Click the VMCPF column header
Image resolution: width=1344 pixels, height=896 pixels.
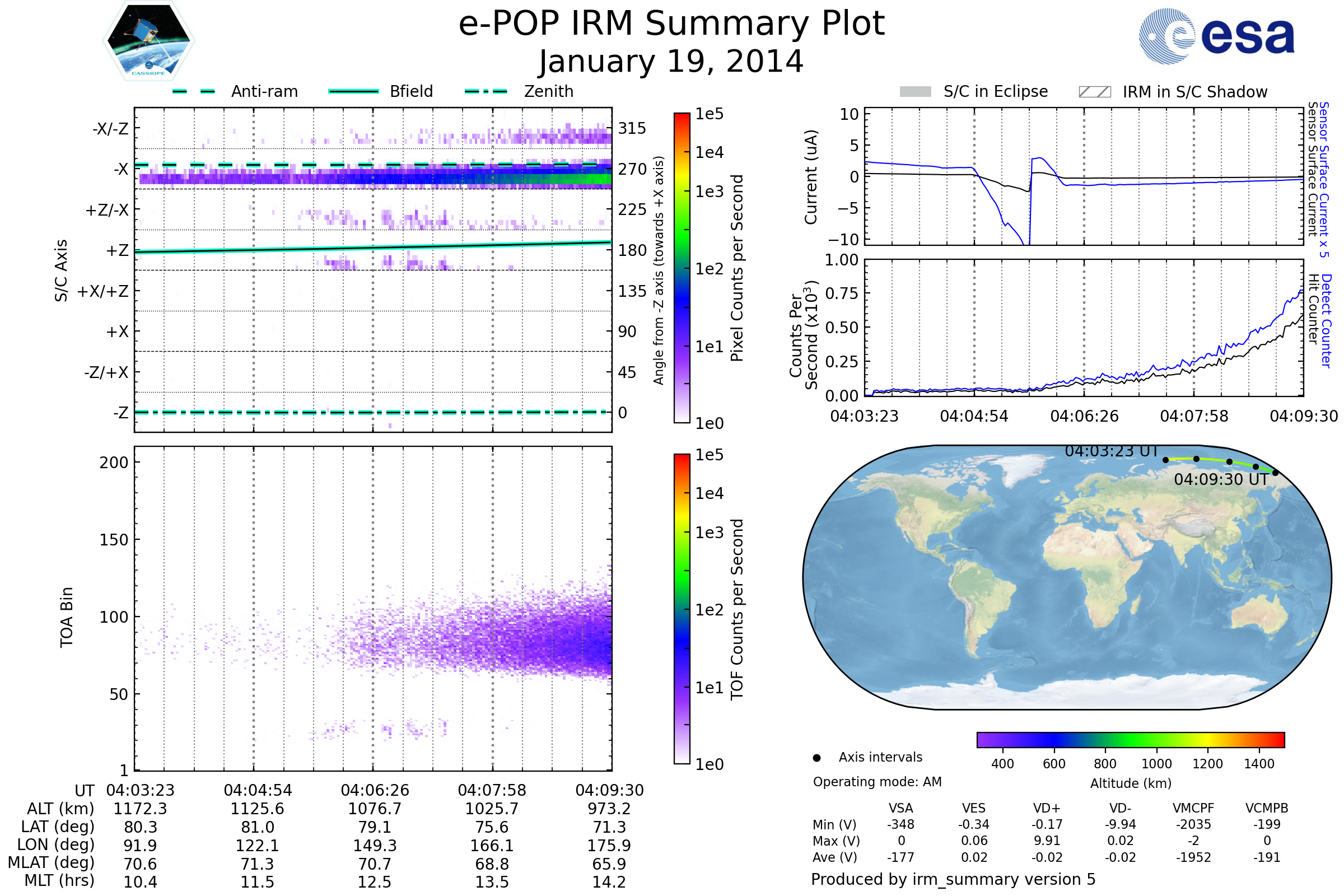(x=1193, y=808)
